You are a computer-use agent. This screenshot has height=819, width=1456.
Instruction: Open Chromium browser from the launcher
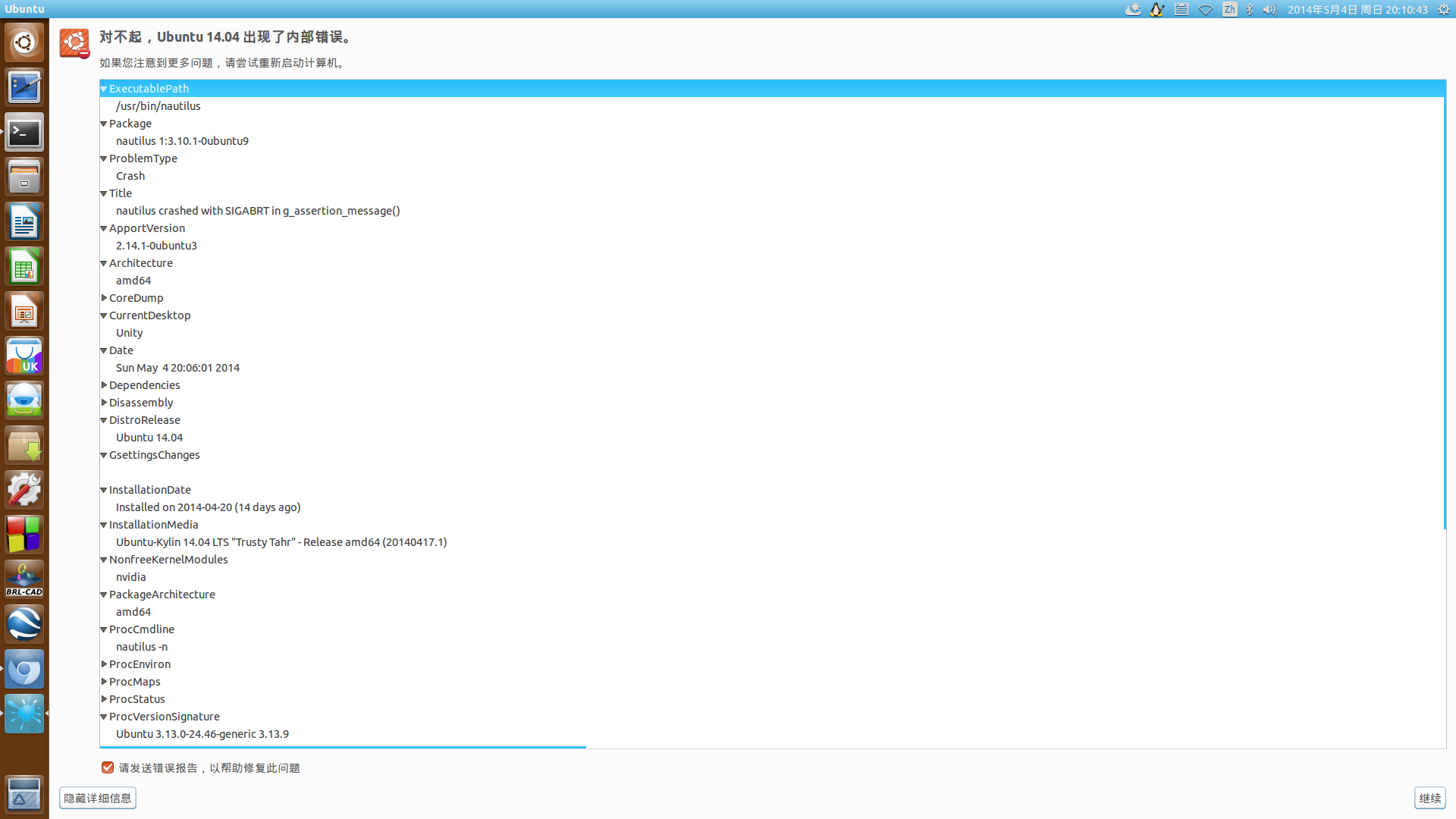(x=24, y=669)
